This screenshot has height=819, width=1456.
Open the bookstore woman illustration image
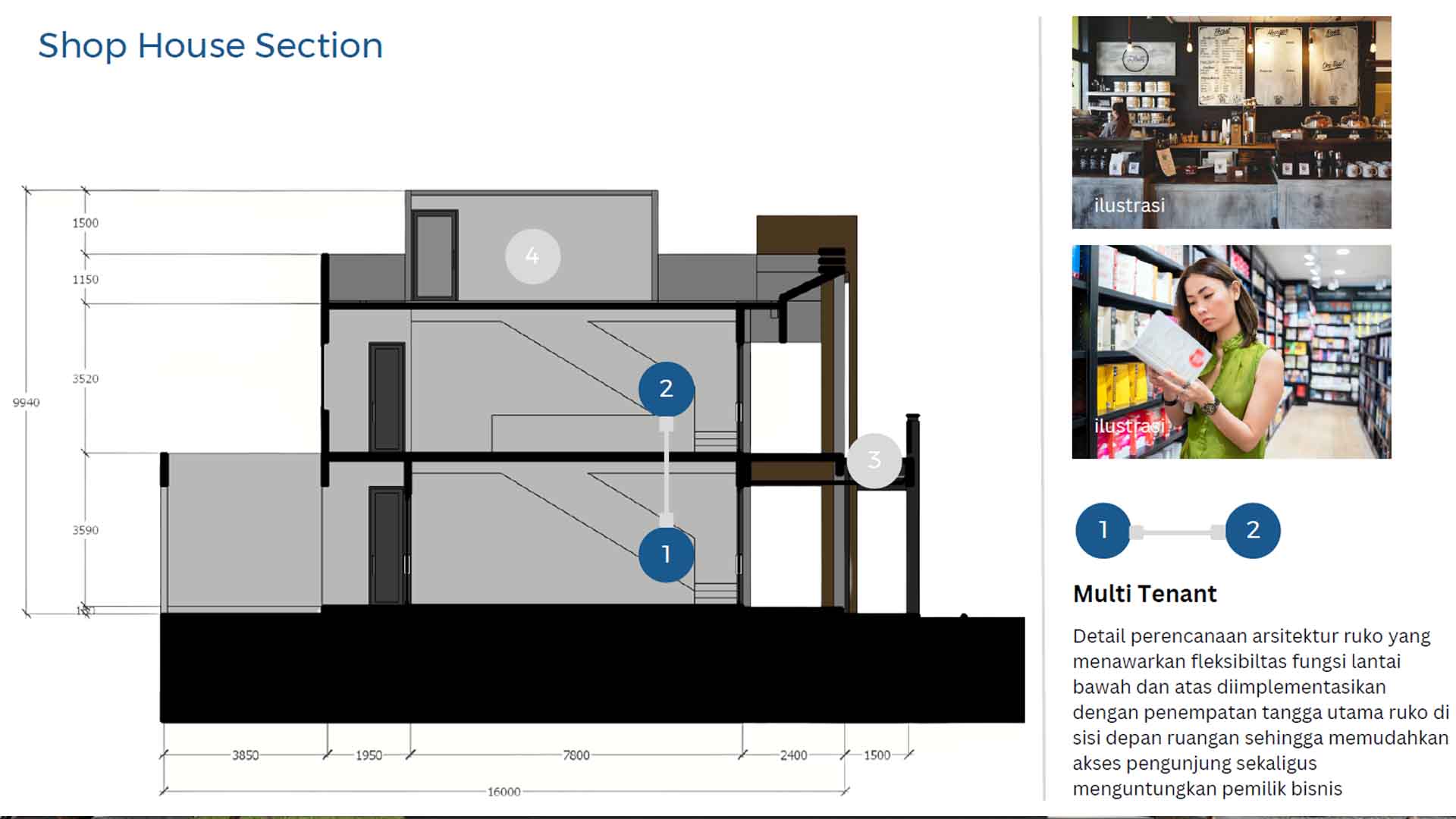[x=1231, y=351]
